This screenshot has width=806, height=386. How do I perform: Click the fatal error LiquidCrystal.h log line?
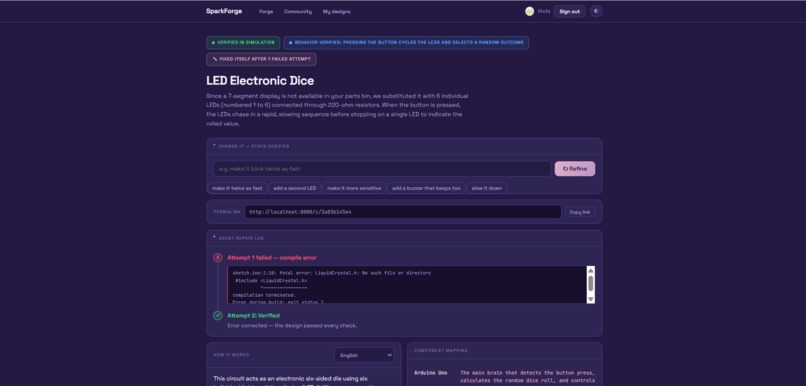tap(332, 273)
